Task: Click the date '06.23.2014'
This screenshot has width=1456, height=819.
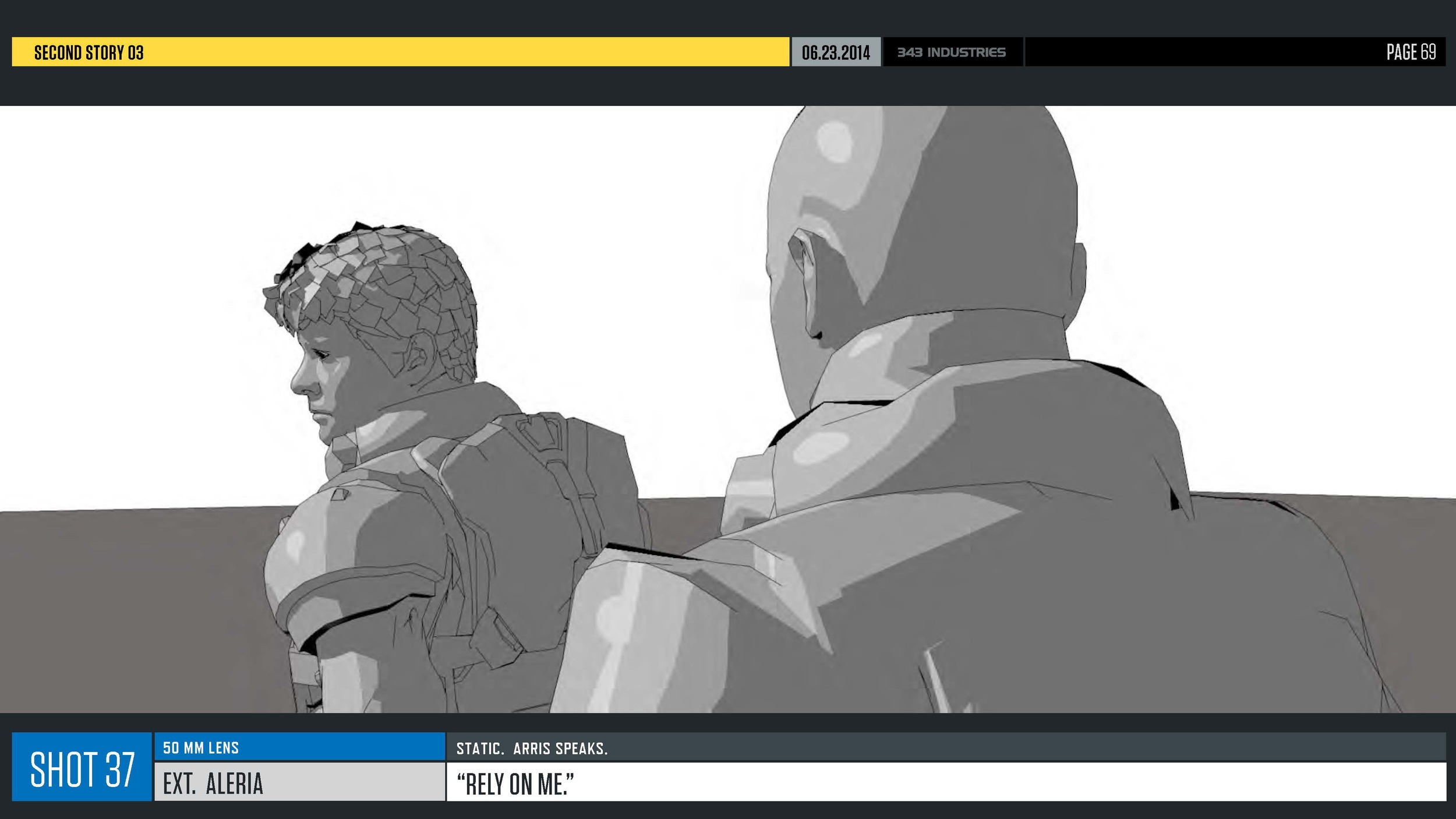Action: [x=836, y=52]
